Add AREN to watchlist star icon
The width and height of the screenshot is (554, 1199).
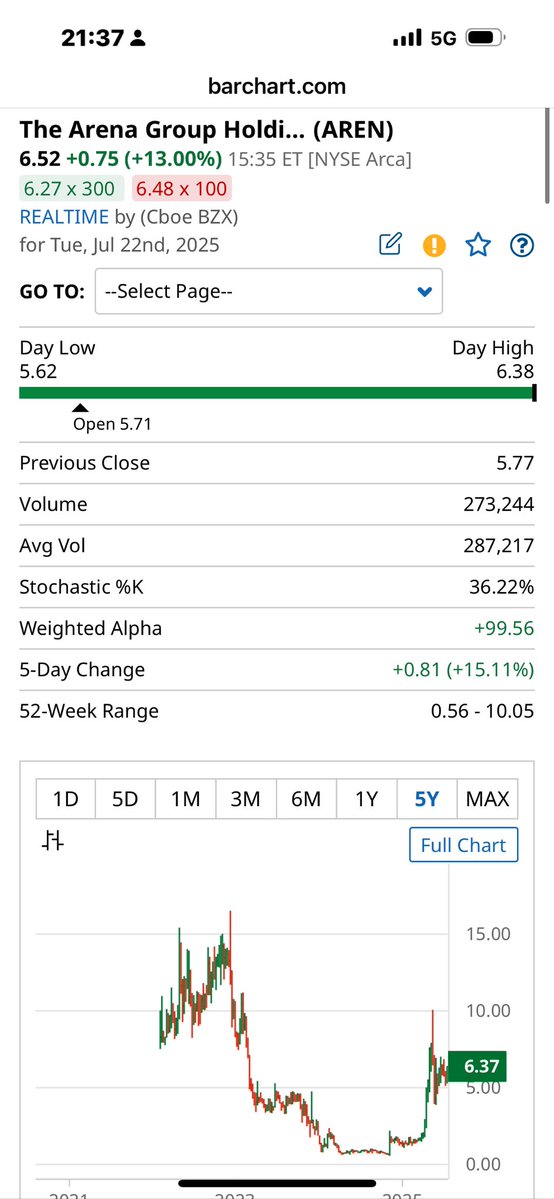(x=478, y=245)
